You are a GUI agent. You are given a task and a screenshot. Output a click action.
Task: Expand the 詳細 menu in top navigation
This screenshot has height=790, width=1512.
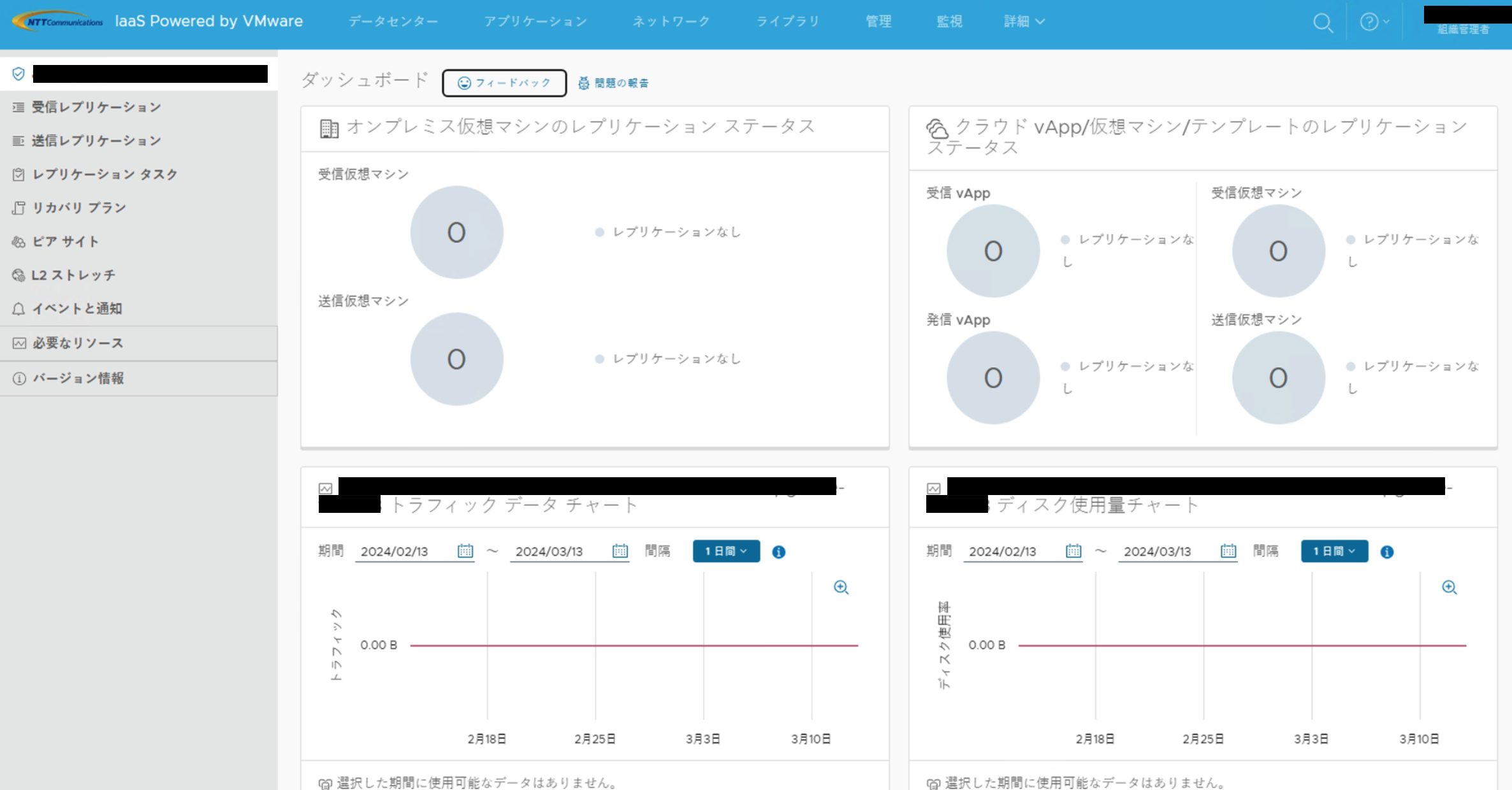tap(1024, 22)
